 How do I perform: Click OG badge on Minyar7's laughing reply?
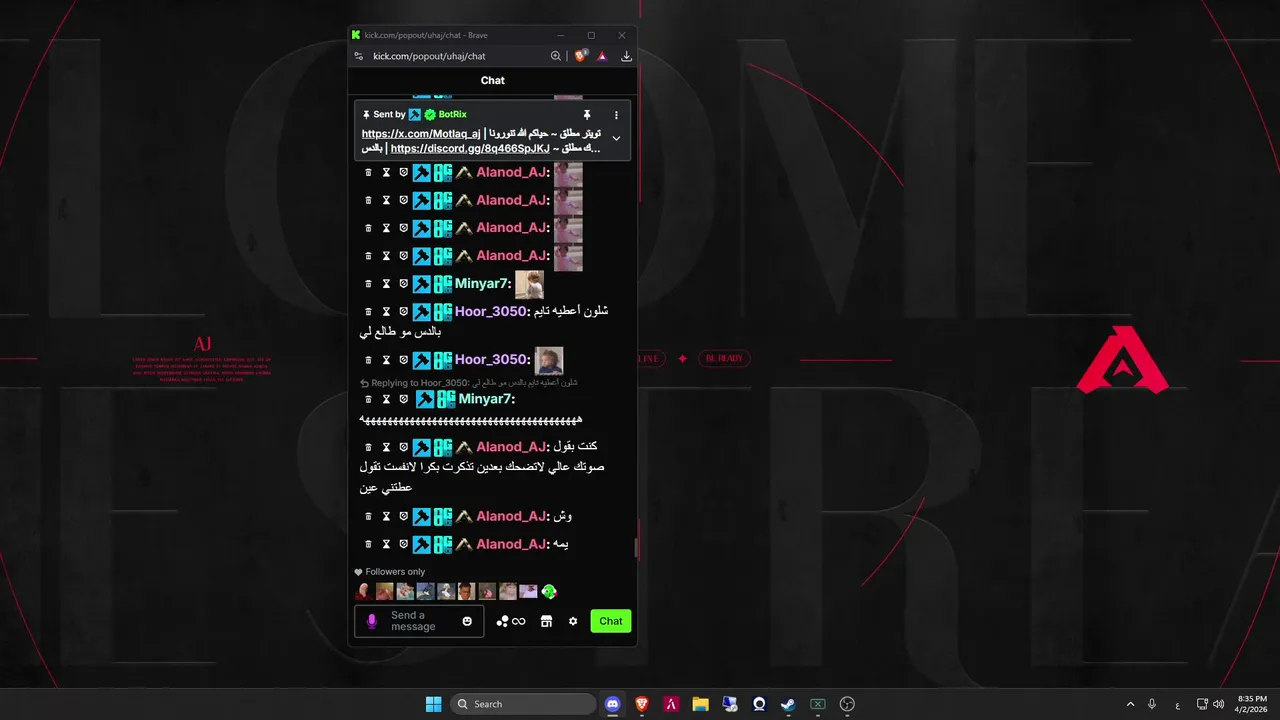(x=446, y=399)
